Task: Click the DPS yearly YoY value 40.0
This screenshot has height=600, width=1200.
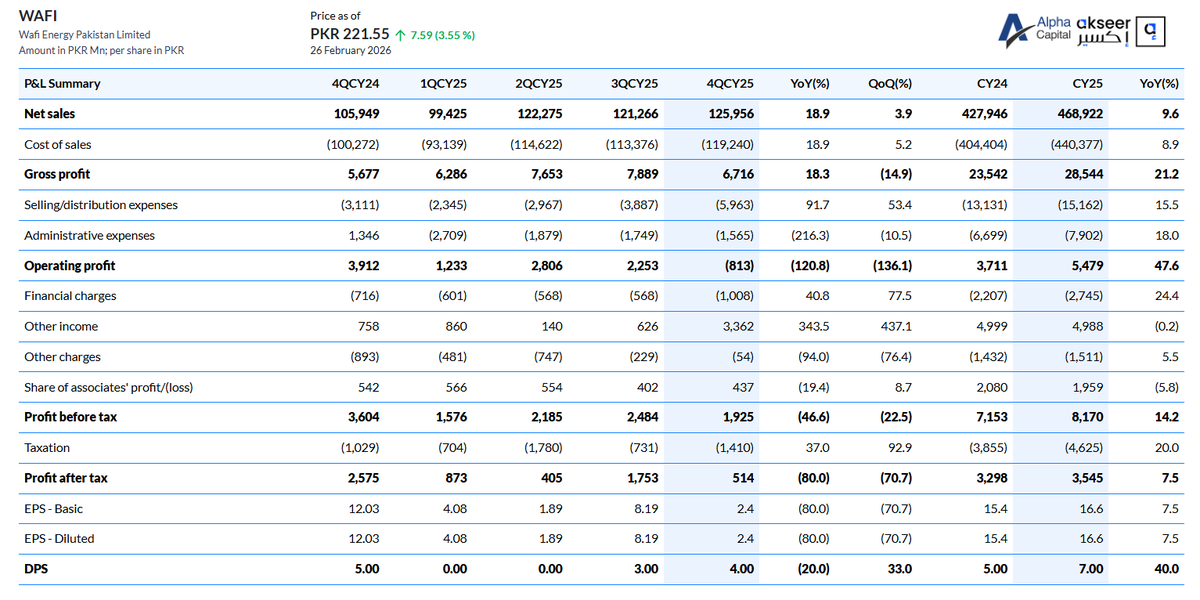Action: 1167,569
